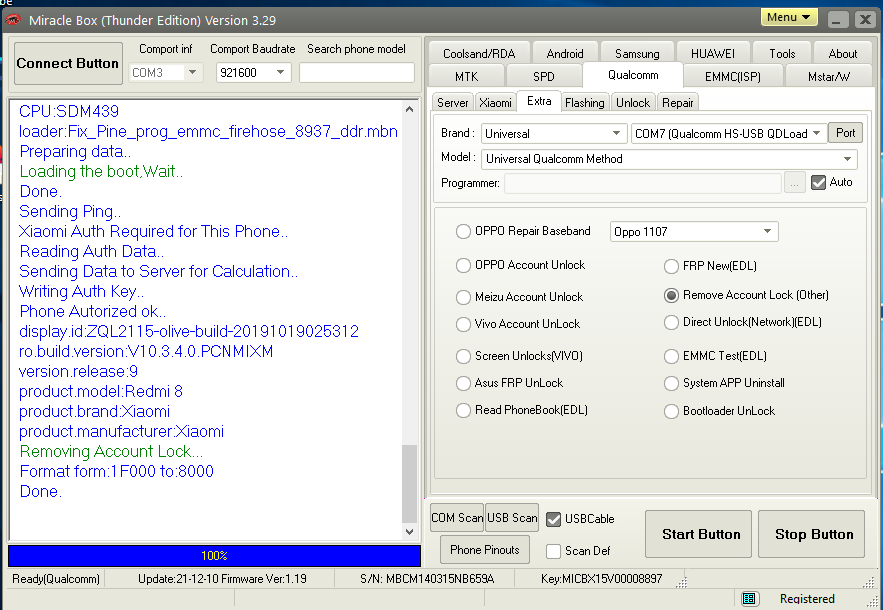Switch to the MTK tab

[466, 76]
